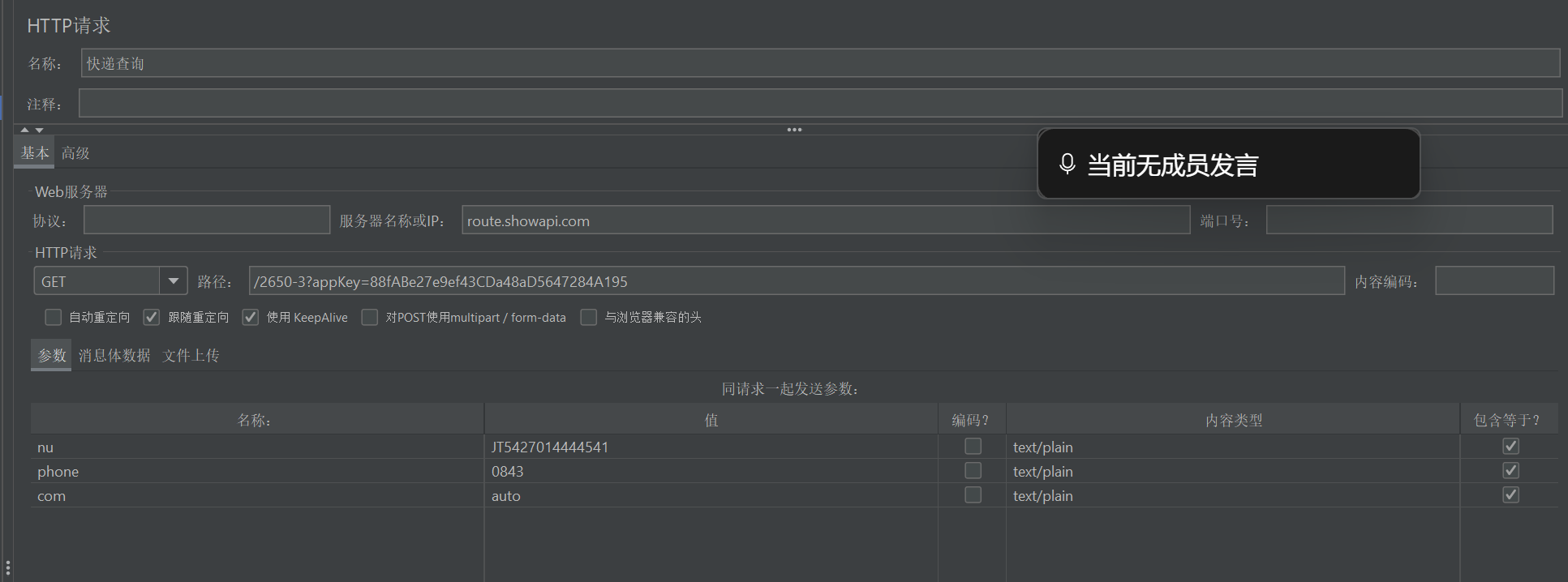Click the 注释 input field
This screenshot has width=1568, height=582.
point(820,103)
